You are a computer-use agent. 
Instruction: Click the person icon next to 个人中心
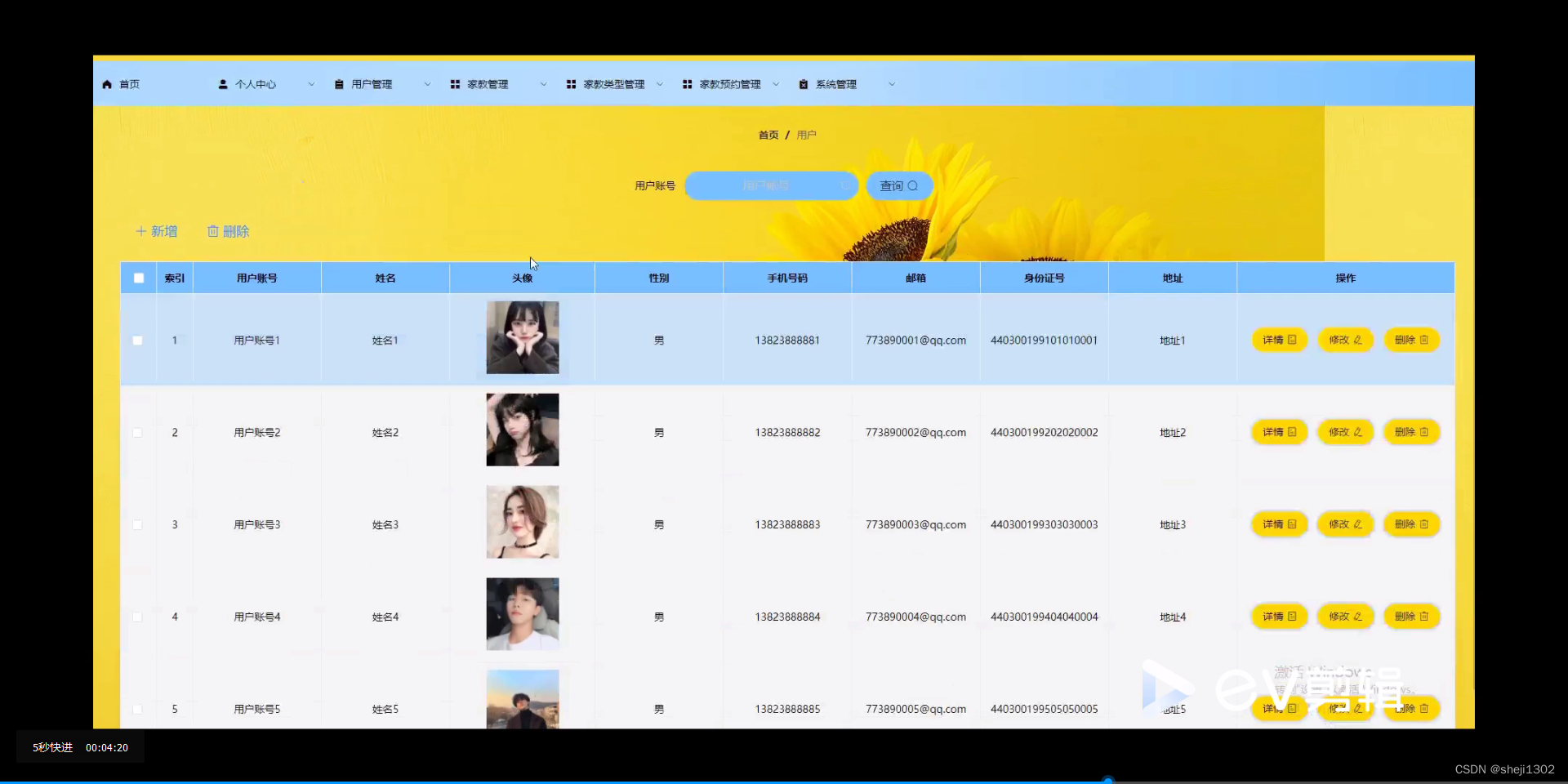pos(222,83)
